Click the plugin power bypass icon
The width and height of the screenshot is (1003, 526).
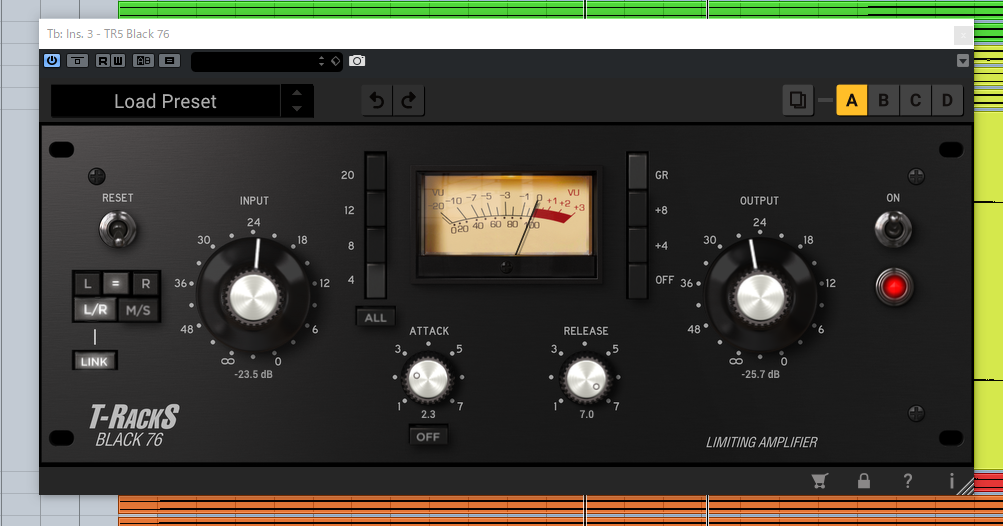click(x=52, y=61)
